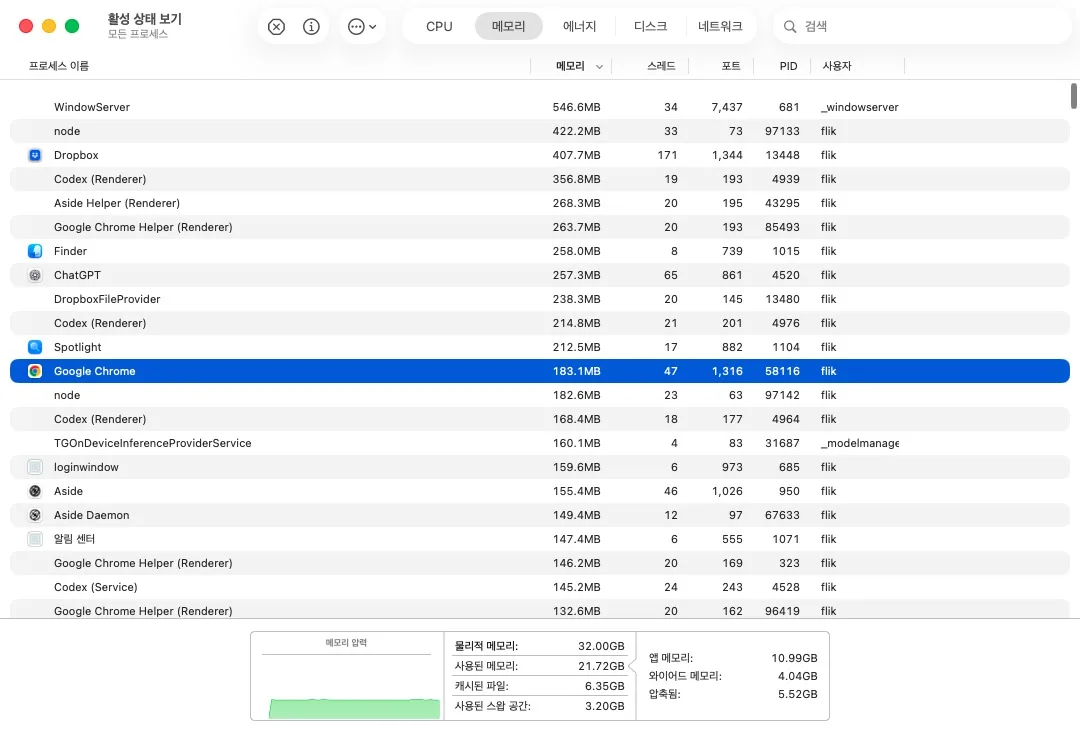Select Codex (Renderer) with PID 4964
This screenshot has height=735, width=1080.
(539, 419)
